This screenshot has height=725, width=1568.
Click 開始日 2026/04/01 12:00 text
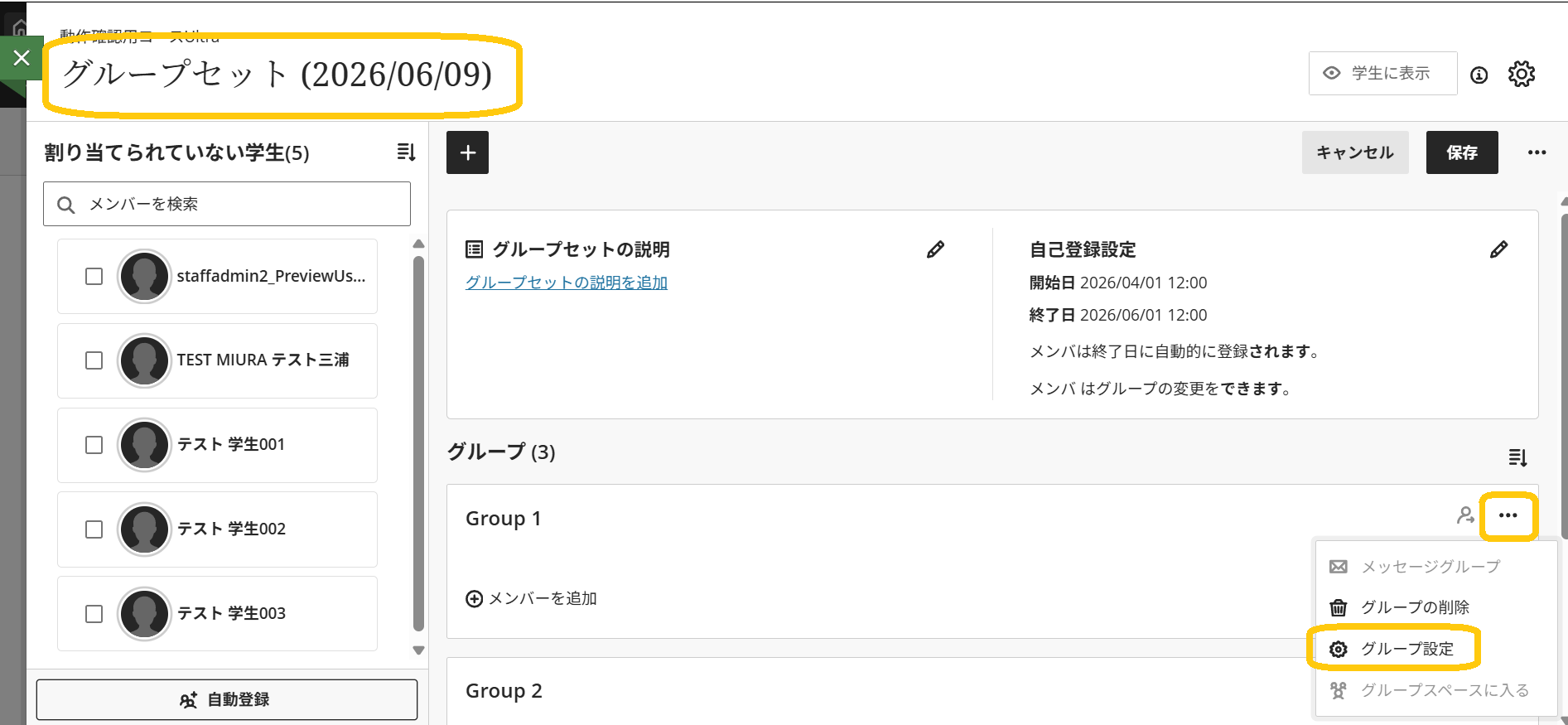[1118, 283]
